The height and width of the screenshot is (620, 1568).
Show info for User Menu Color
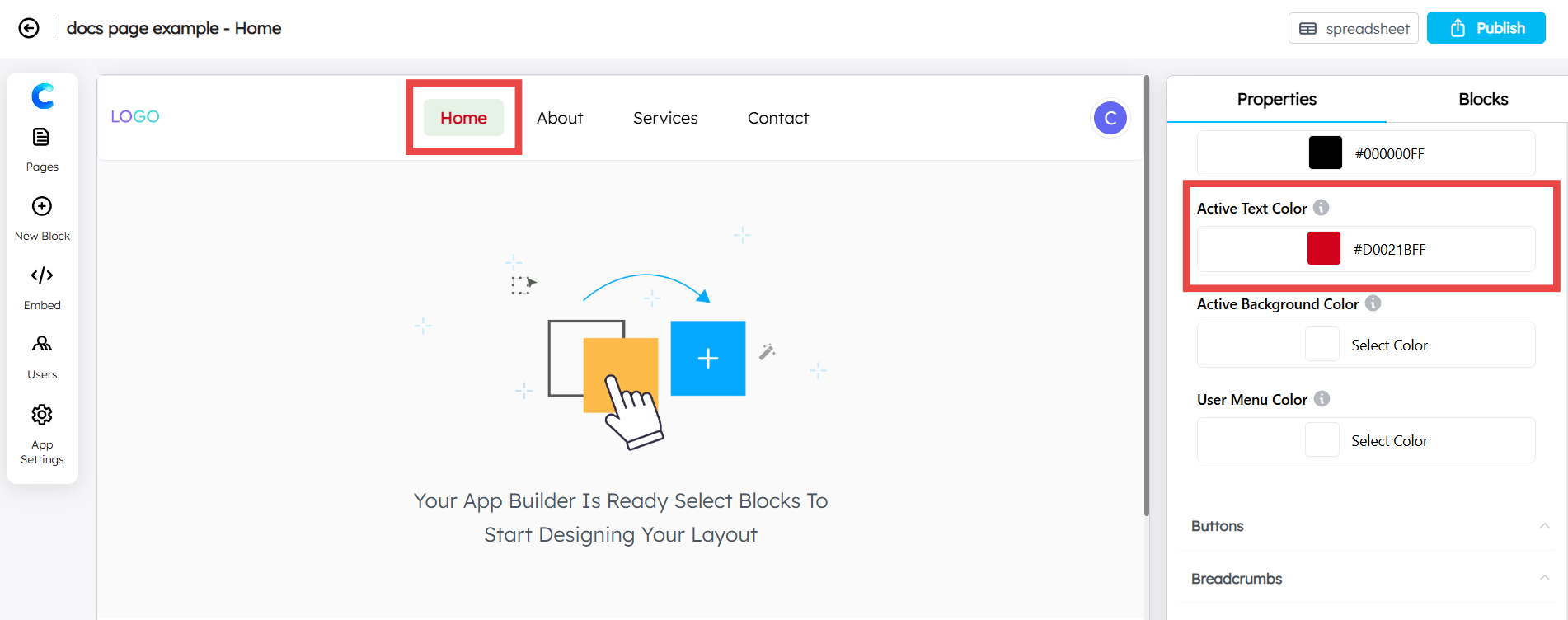point(1322,399)
